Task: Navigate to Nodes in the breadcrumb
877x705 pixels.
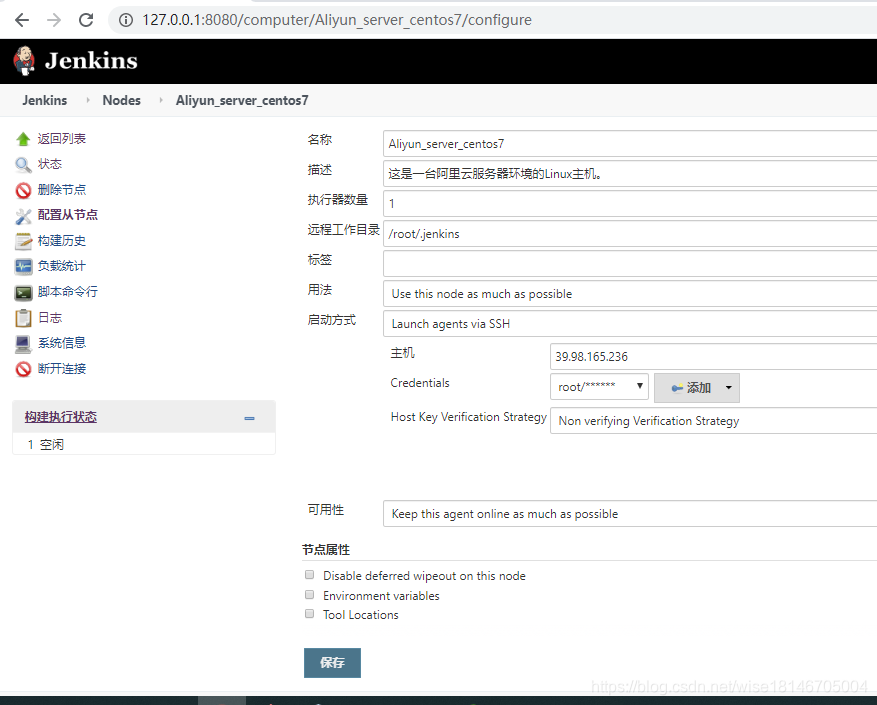Action: point(121,100)
